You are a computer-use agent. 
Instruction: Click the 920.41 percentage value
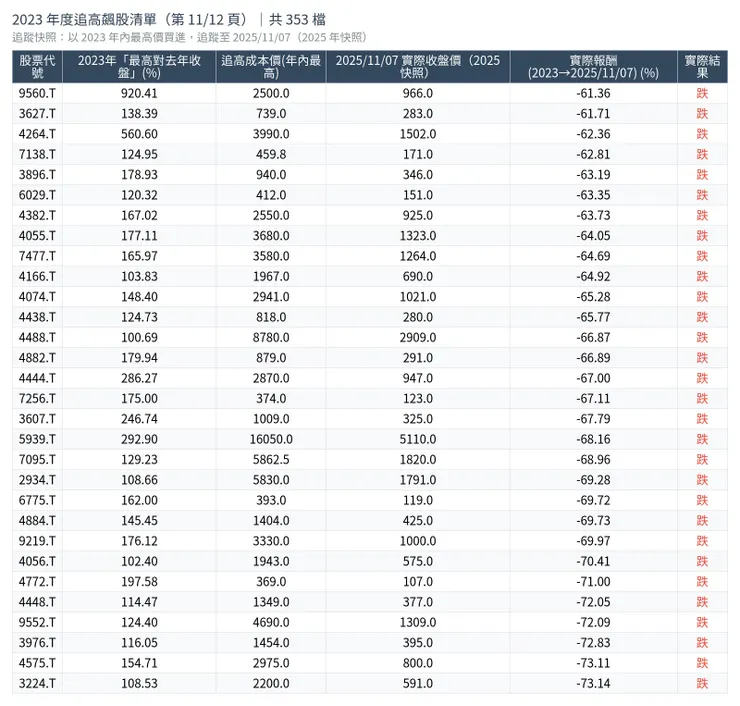tap(139, 93)
